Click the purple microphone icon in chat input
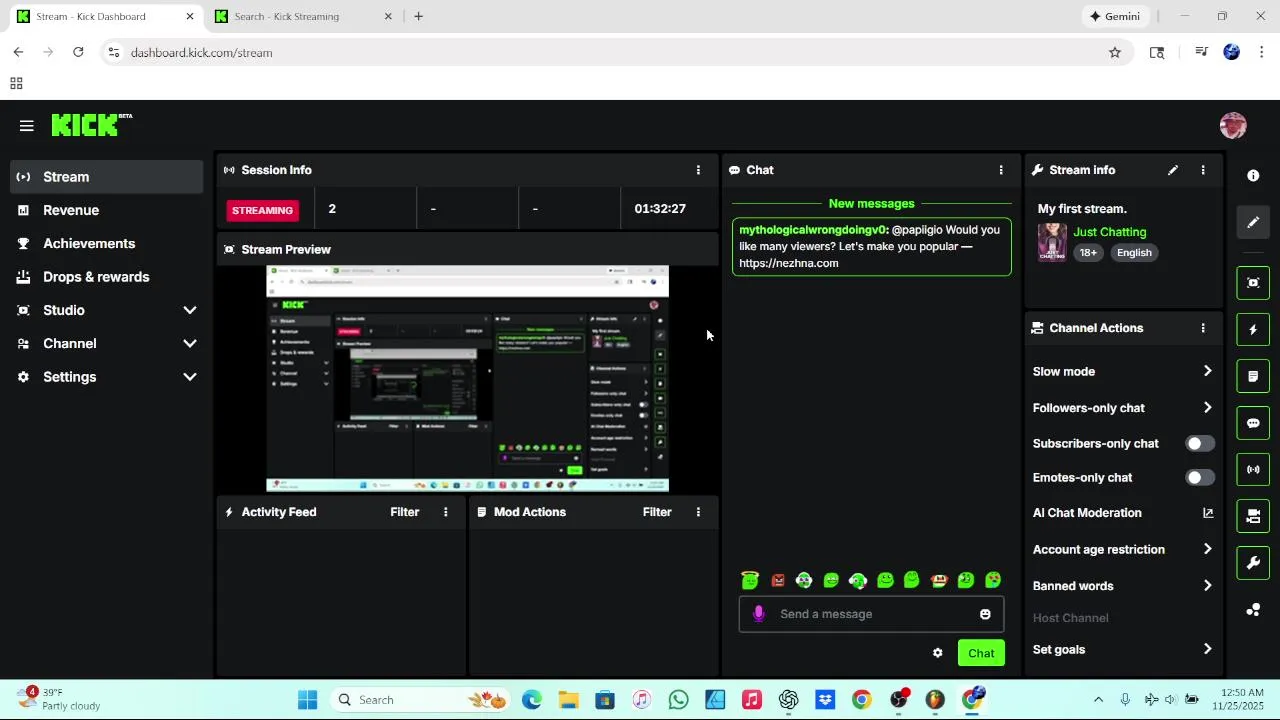The height and width of the screenshot is (720, 1280). click(759, 614)
